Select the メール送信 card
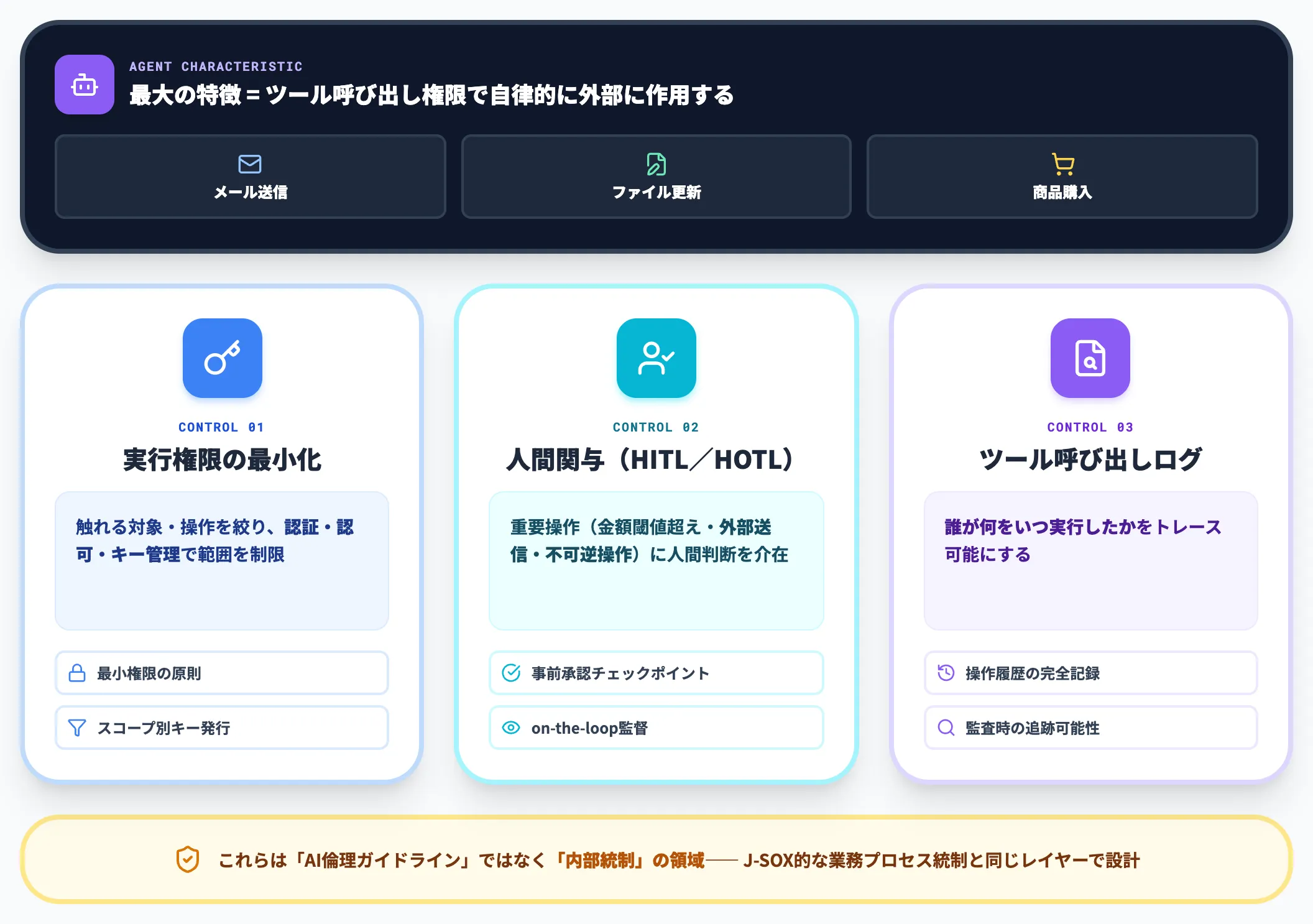 (x=251, y=177)
